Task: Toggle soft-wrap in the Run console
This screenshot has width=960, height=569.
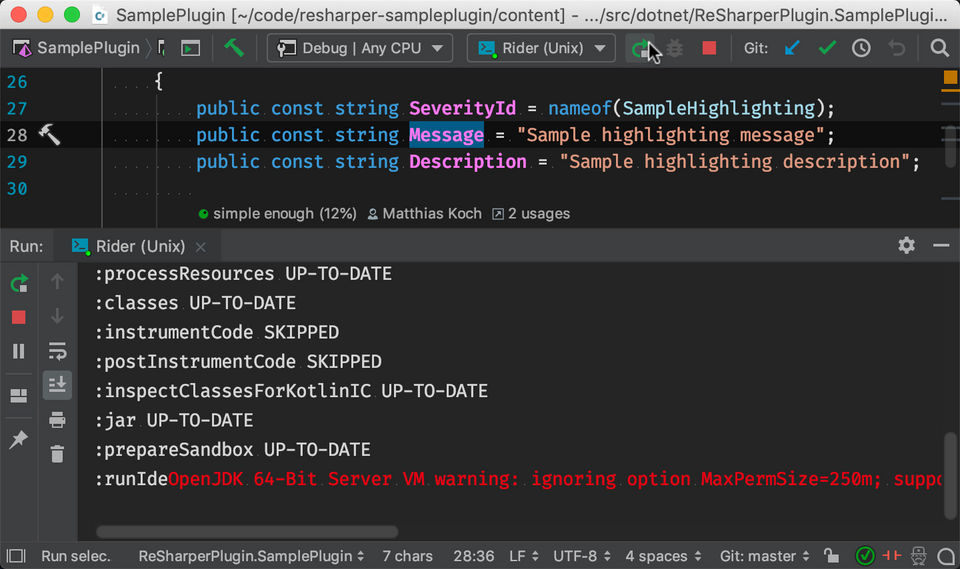Action: (57, 350)
